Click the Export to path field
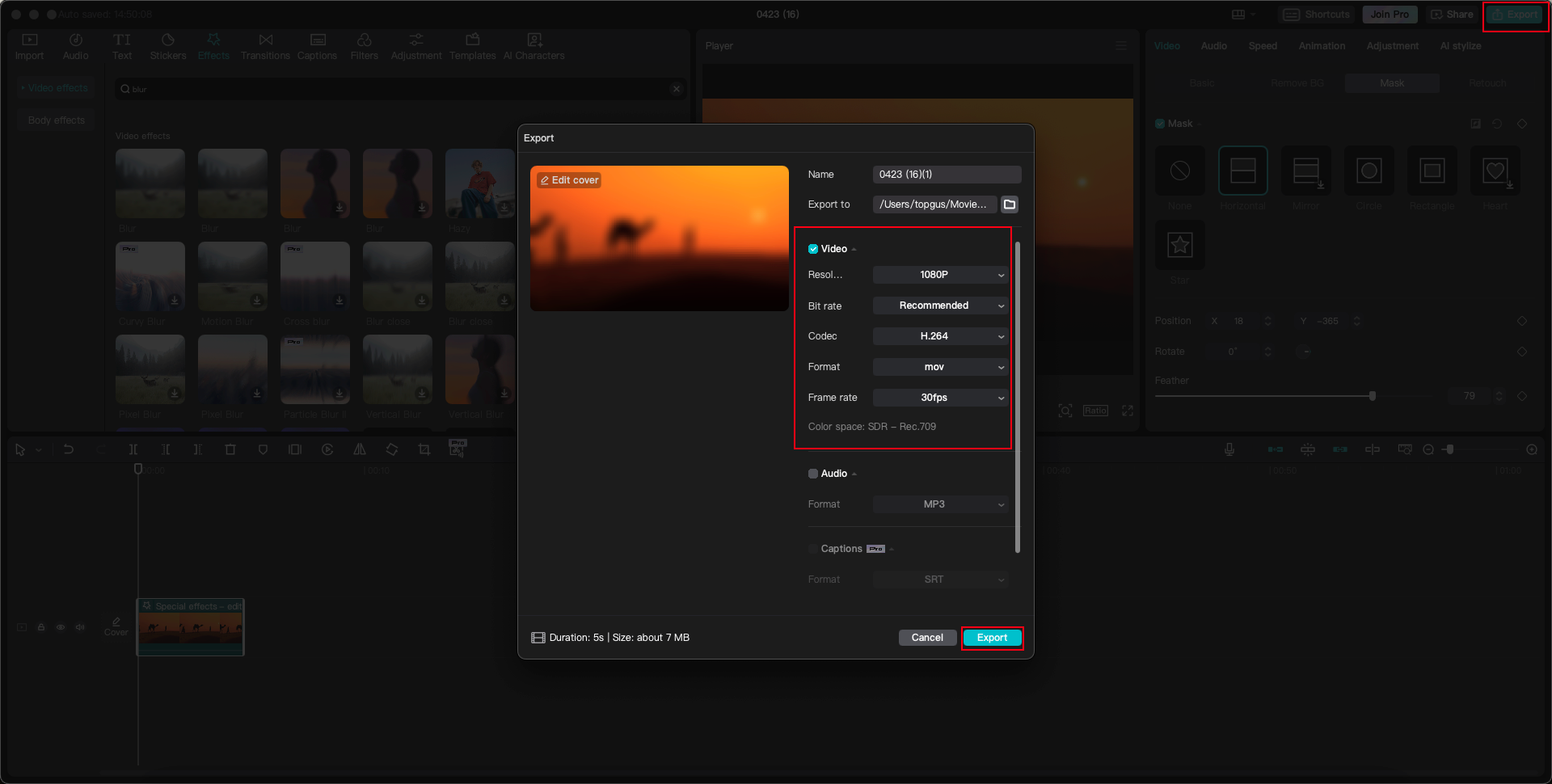This screenshot has height=784, width=1552. tap(934, 204)
